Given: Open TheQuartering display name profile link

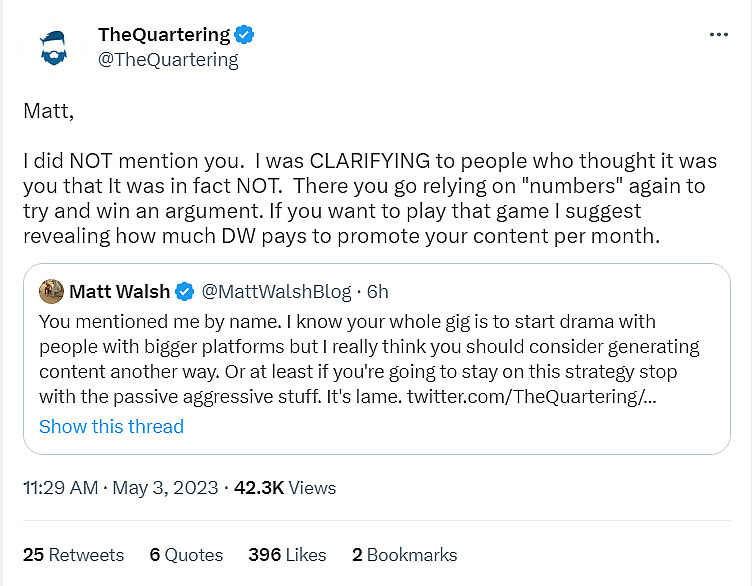Looking at the screenshot, I should (x=164, y=35).
